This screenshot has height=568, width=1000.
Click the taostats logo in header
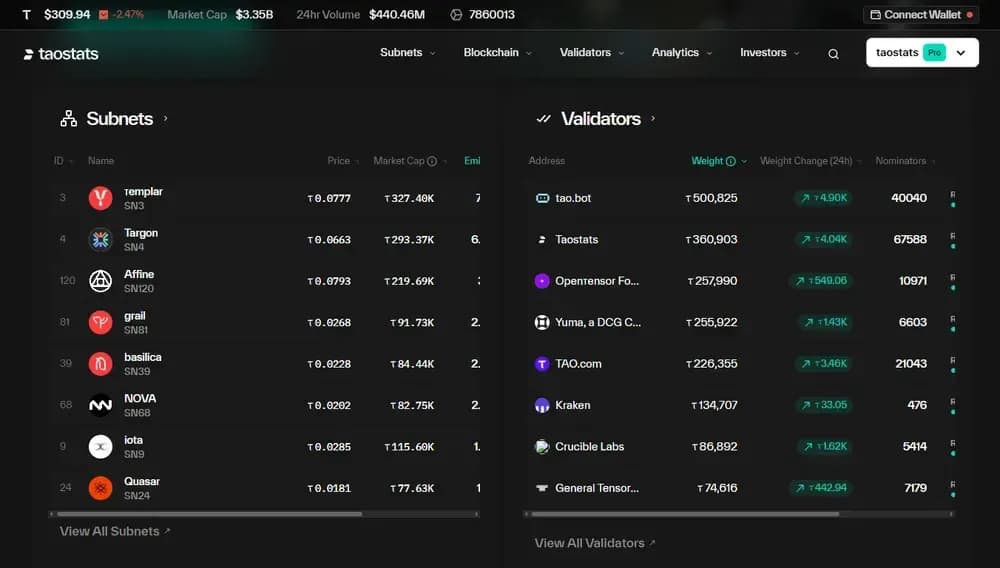coord(61,54)
